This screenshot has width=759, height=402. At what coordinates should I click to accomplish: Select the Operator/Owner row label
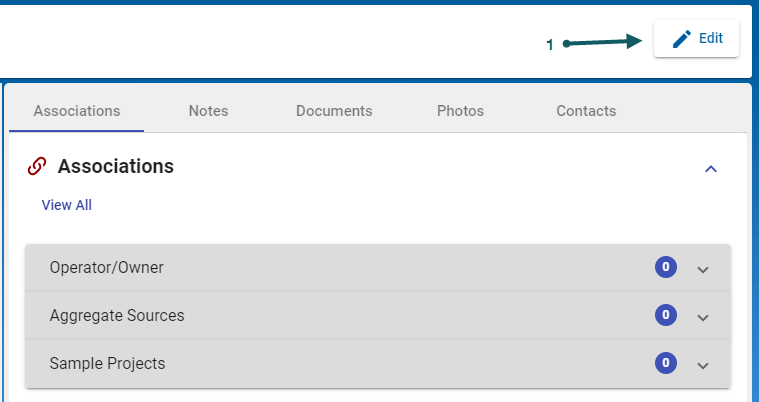(x=107, y=267)
